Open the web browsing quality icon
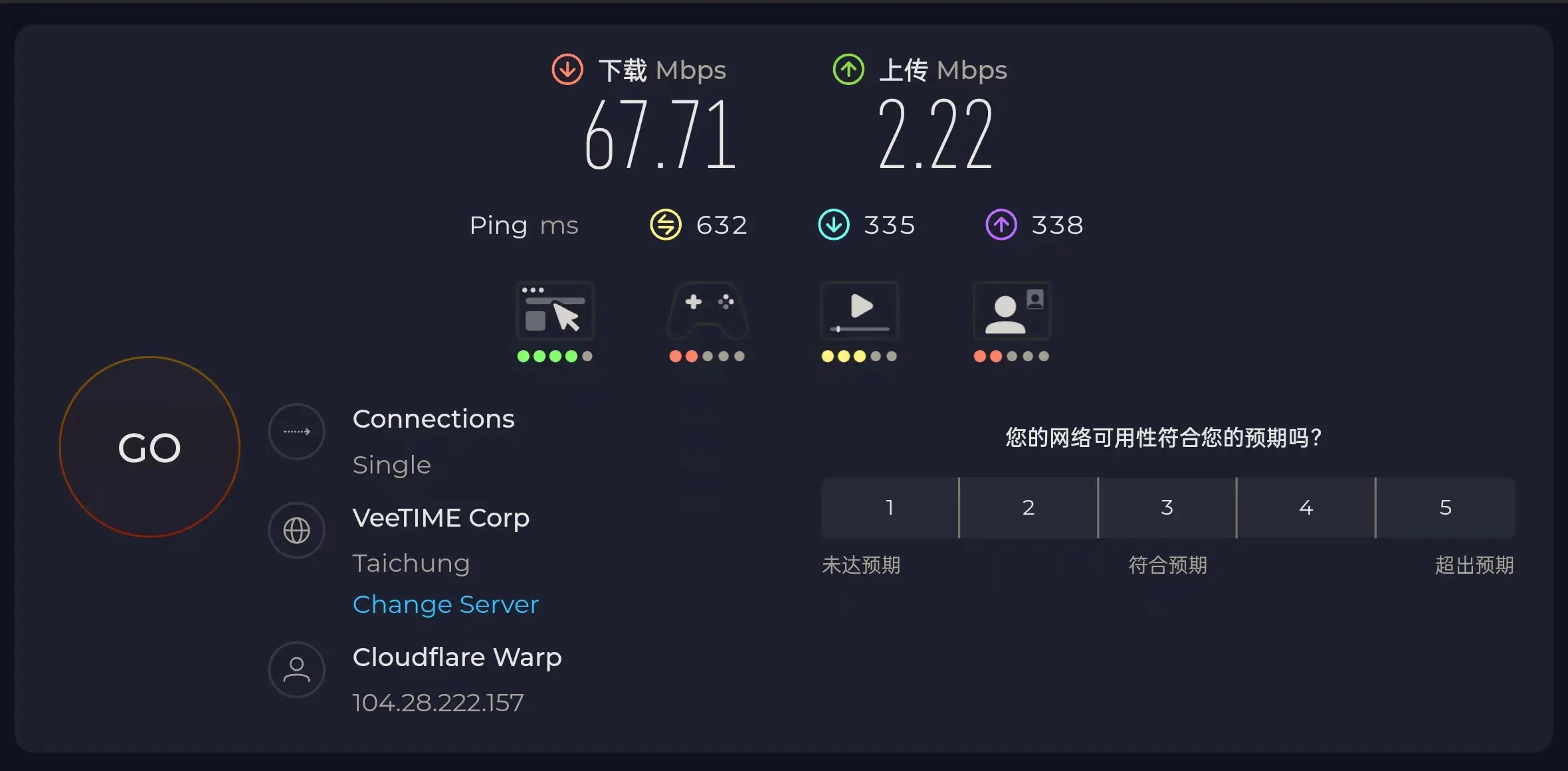 (555, 311)
